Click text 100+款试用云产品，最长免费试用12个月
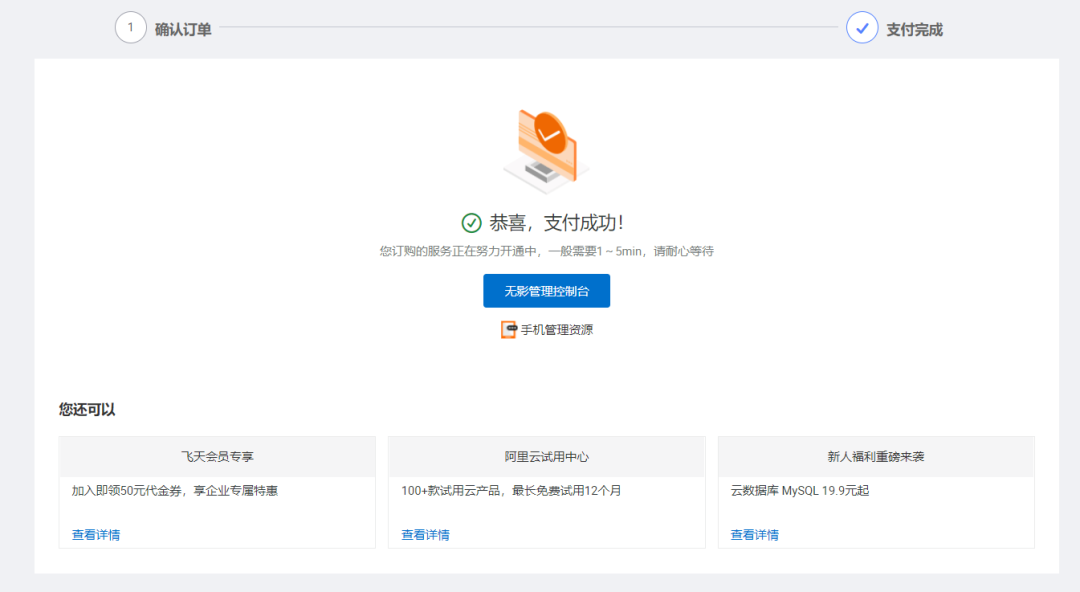Viewport: 1080px width, 592px height. (511, 491)
